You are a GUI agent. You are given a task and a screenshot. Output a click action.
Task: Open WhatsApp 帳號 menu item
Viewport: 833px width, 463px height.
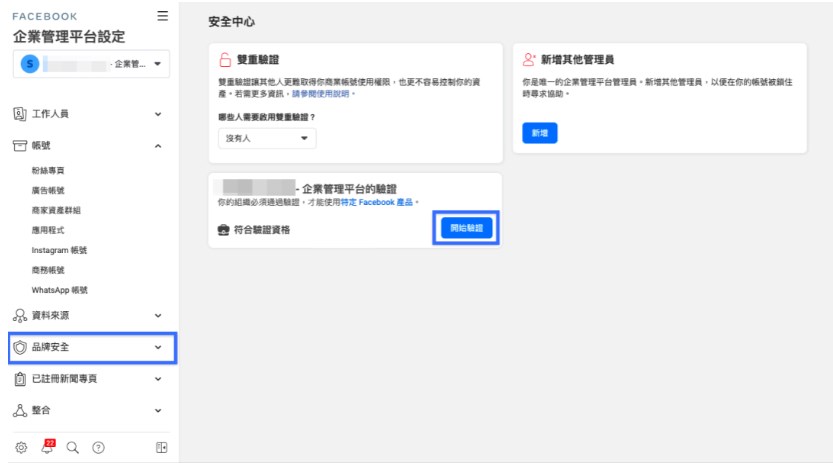(60, 290)
